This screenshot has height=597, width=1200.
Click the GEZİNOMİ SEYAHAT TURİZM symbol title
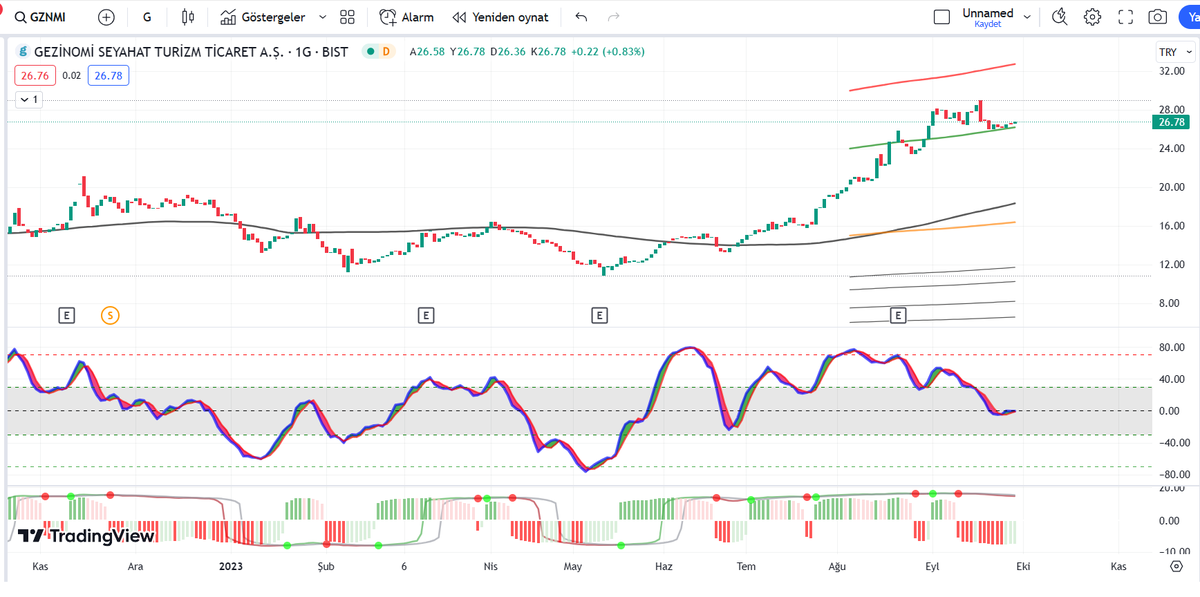coord(191,52)
